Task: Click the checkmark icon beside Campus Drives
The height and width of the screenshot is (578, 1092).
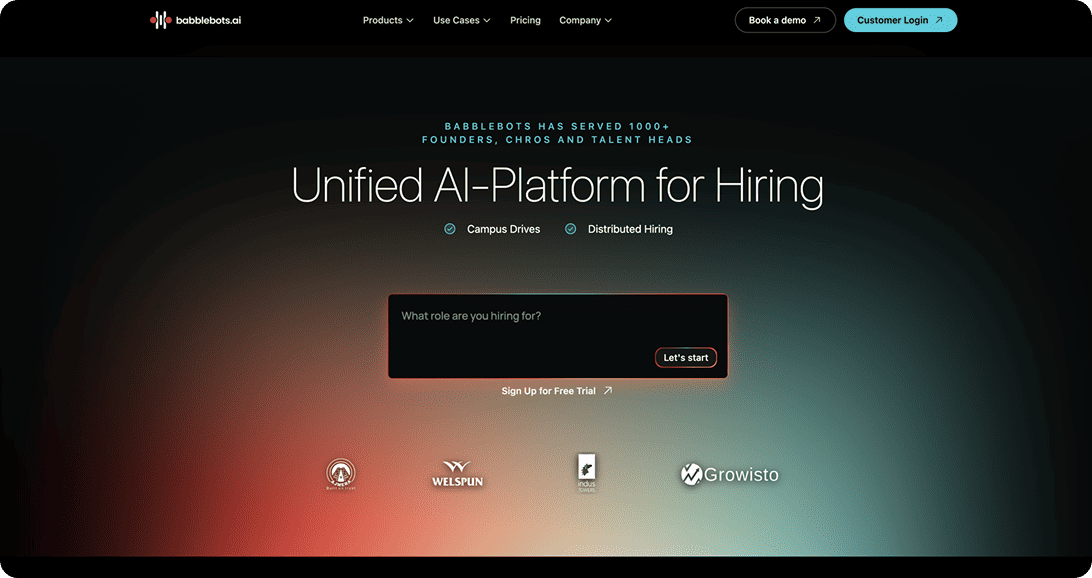Action: [450, 229]
